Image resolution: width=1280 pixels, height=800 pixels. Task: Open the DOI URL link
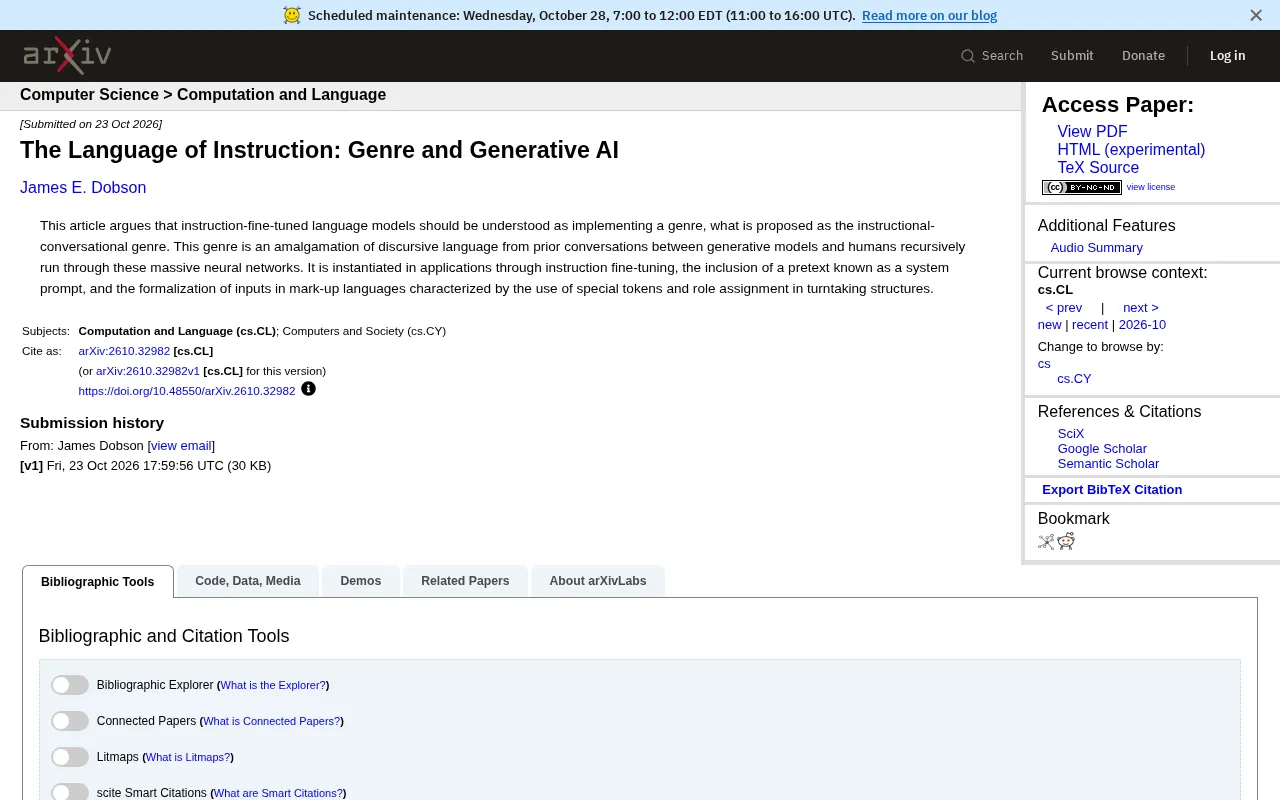(x=187, y=391)
